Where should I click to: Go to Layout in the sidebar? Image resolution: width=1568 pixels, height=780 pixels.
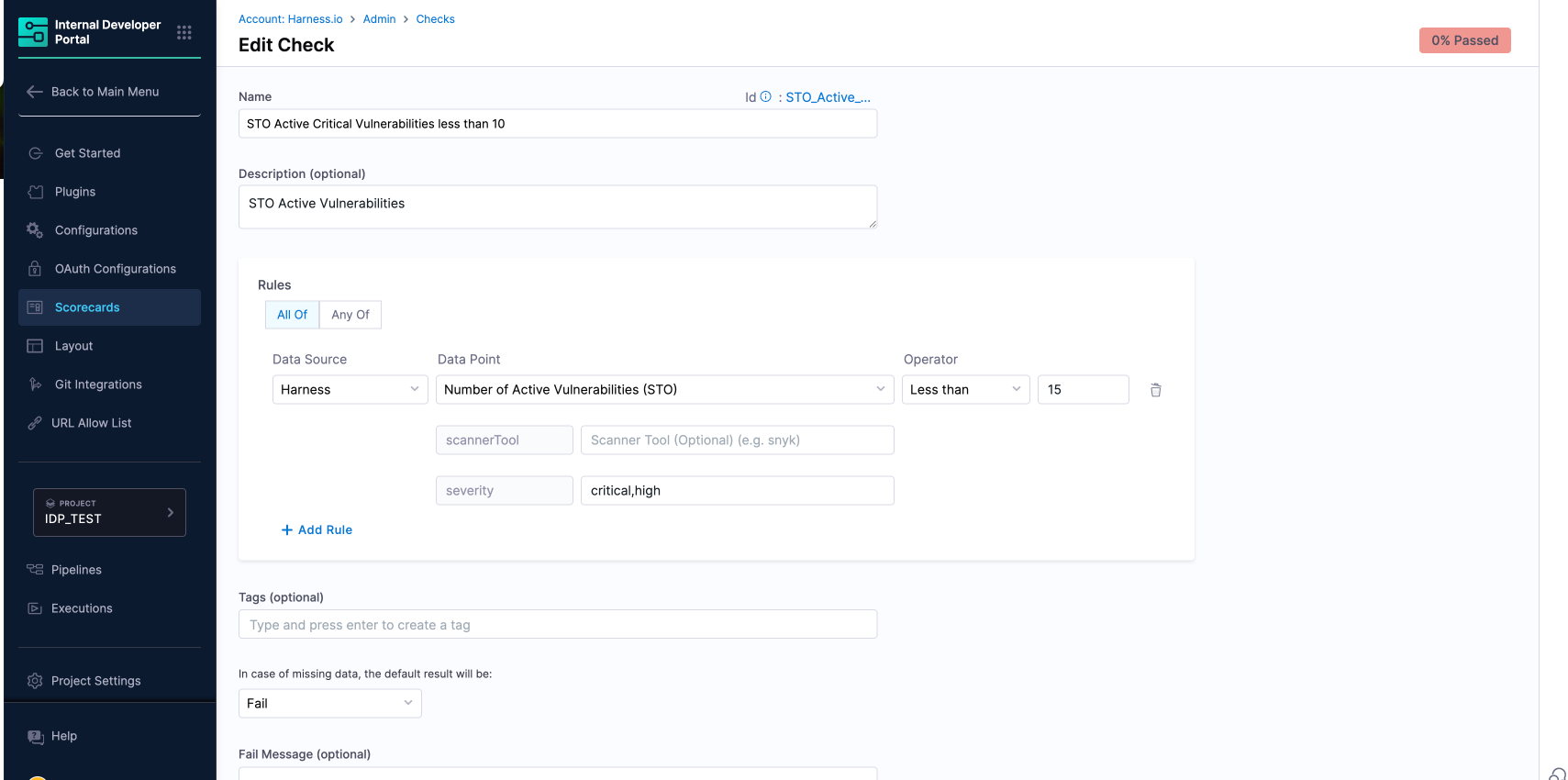click(73, 346)
